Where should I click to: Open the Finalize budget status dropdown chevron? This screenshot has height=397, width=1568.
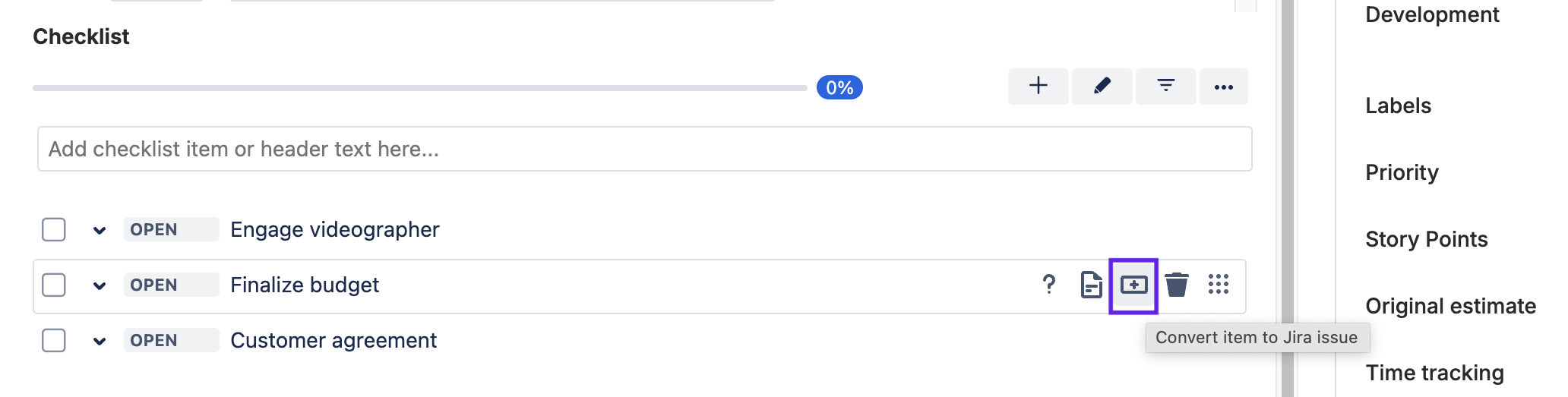point(100,286)
